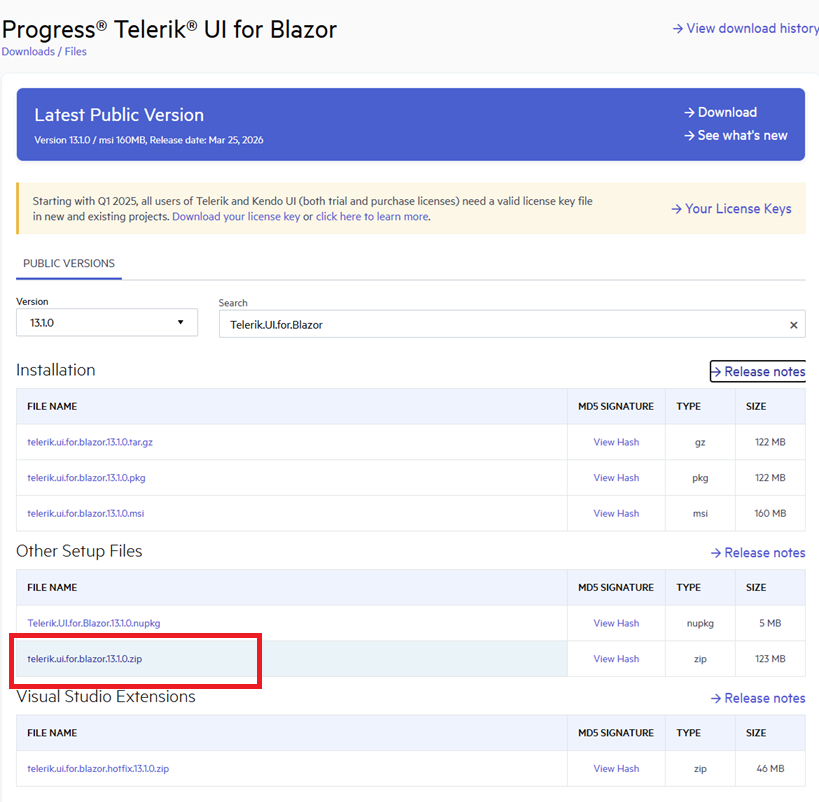Open Visual Studio Extensions Release notes

tap(758, 698)
